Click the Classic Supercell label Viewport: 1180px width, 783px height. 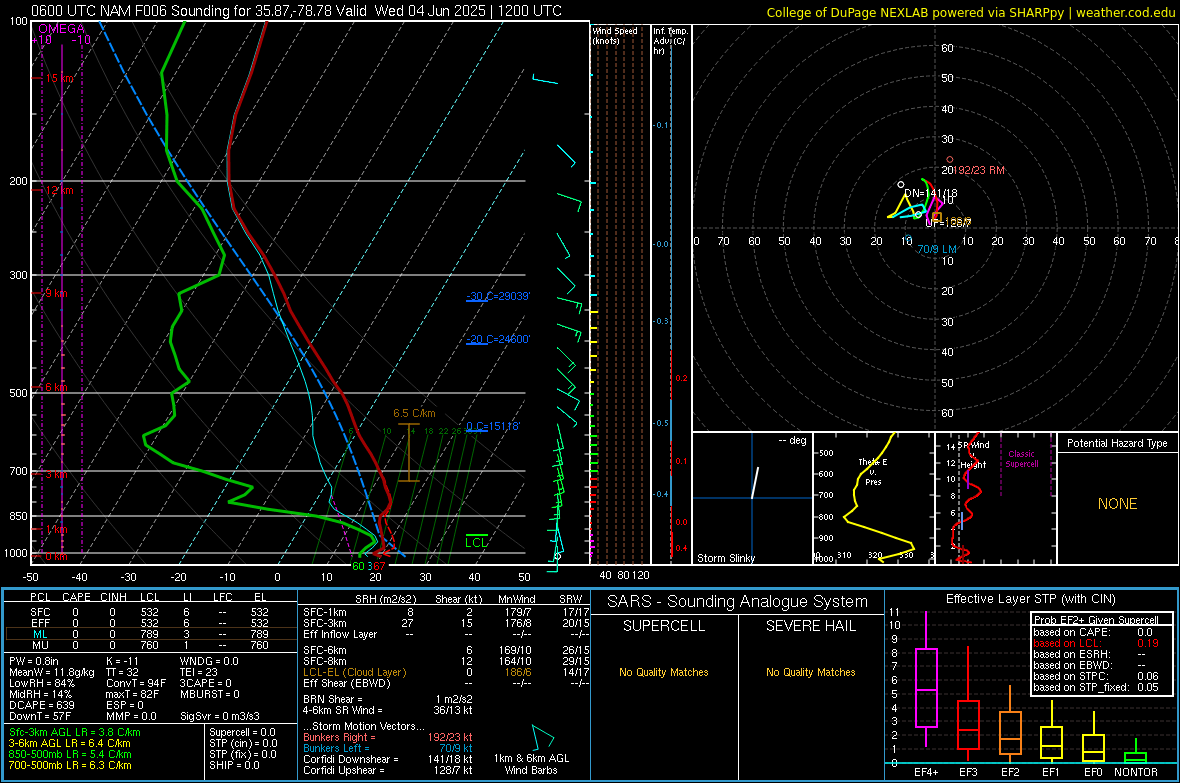click(x=1021, y=459)
